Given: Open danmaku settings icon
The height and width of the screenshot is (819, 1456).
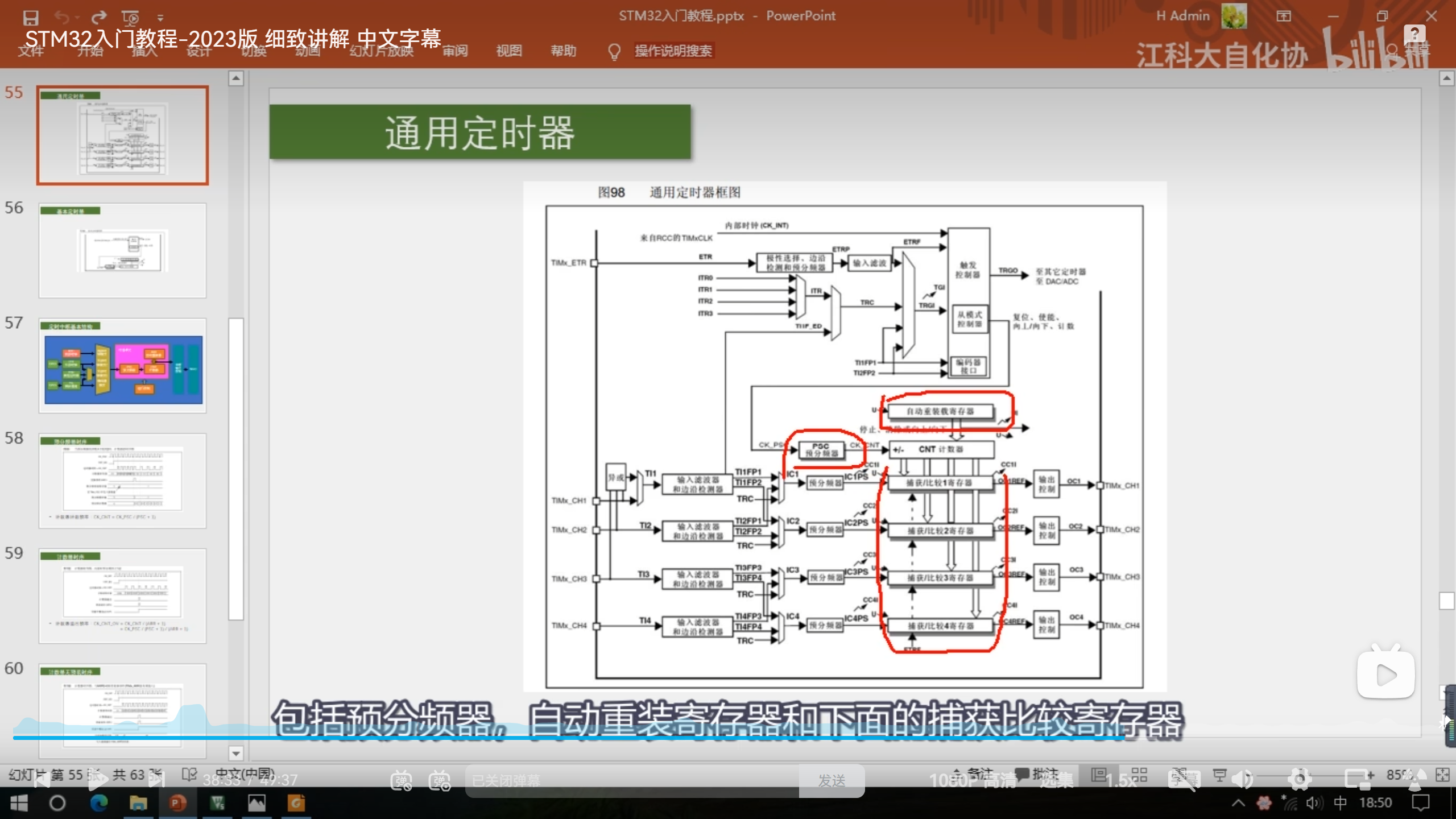Looking at the screenshot, I should 440,780.
